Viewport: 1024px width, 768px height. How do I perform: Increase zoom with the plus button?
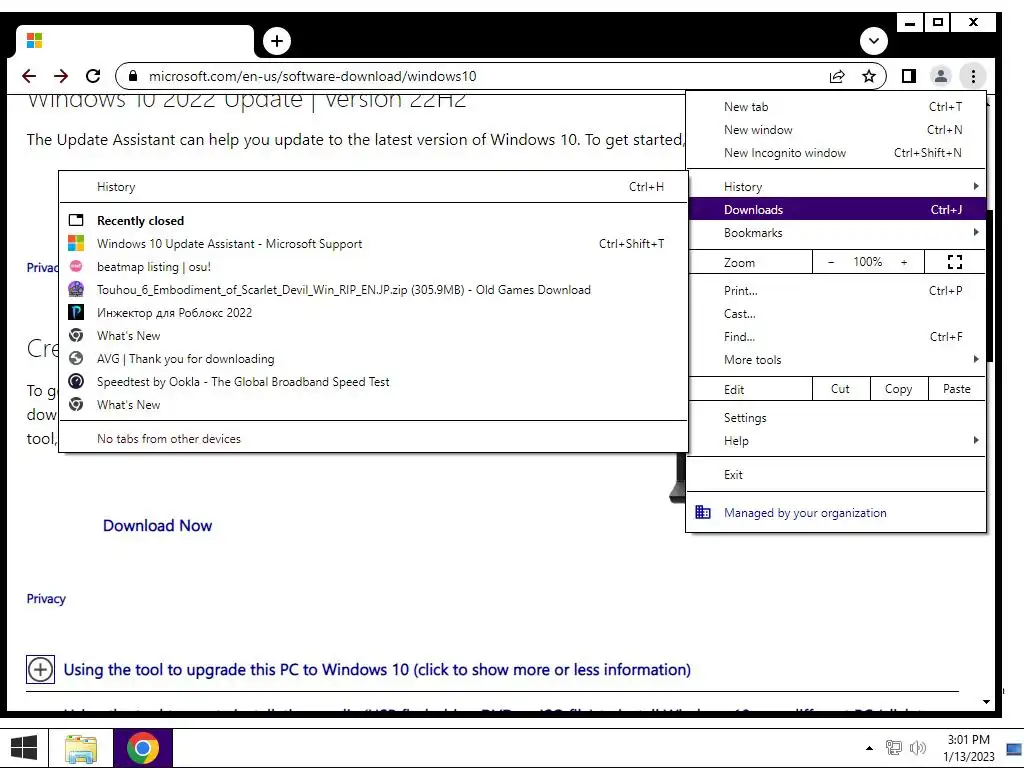point(904,262)
